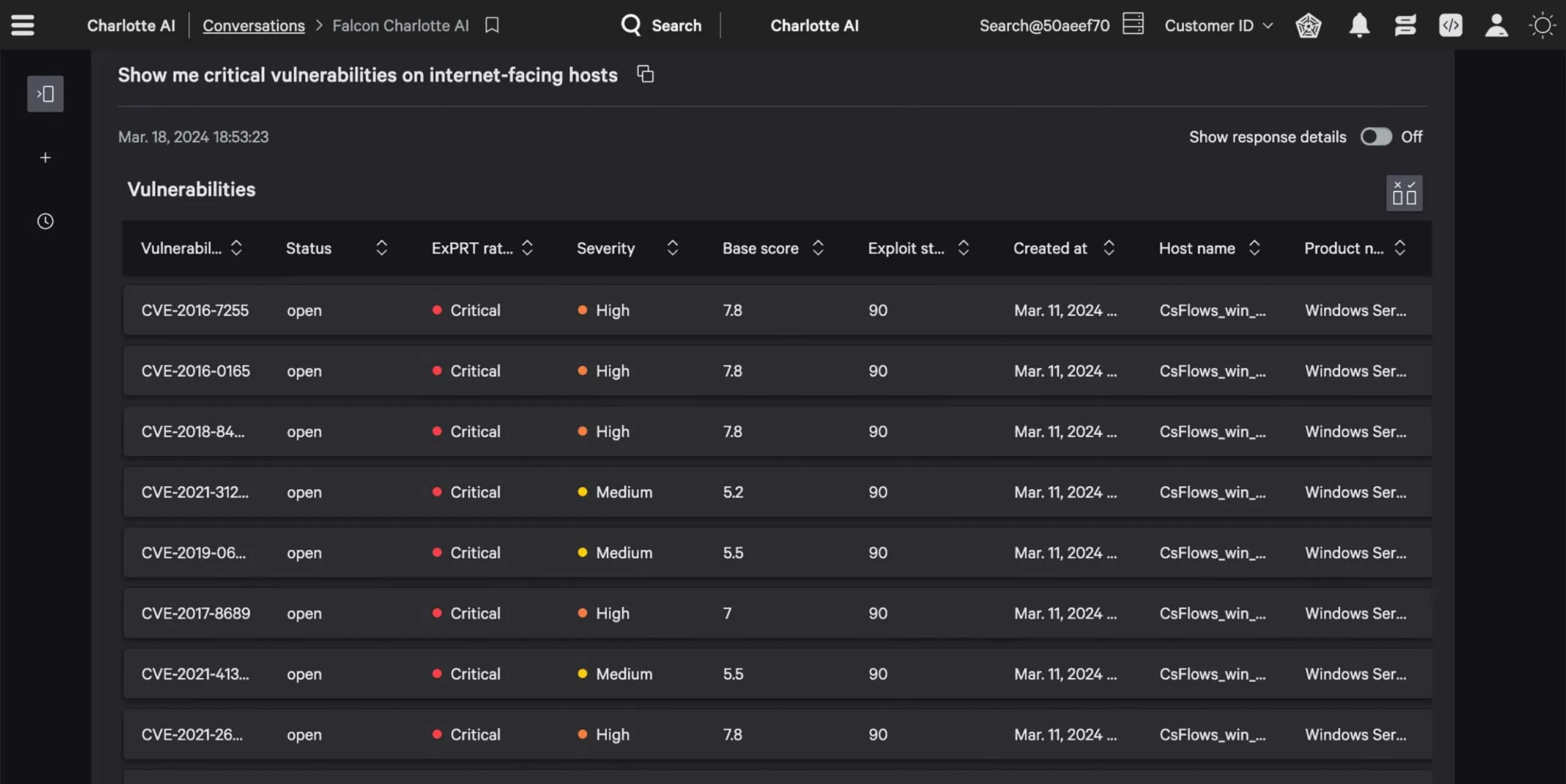Select the CVE-2021-413... vulnerability
Viewport: 1566px width, 784px height.
[195, 673]
